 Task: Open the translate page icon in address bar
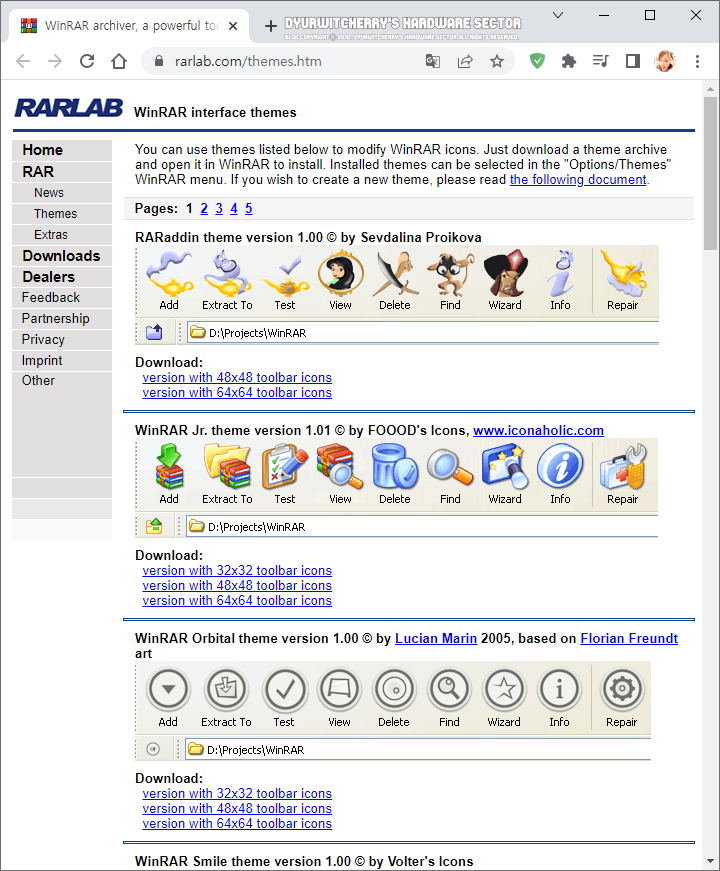[433, 61]
